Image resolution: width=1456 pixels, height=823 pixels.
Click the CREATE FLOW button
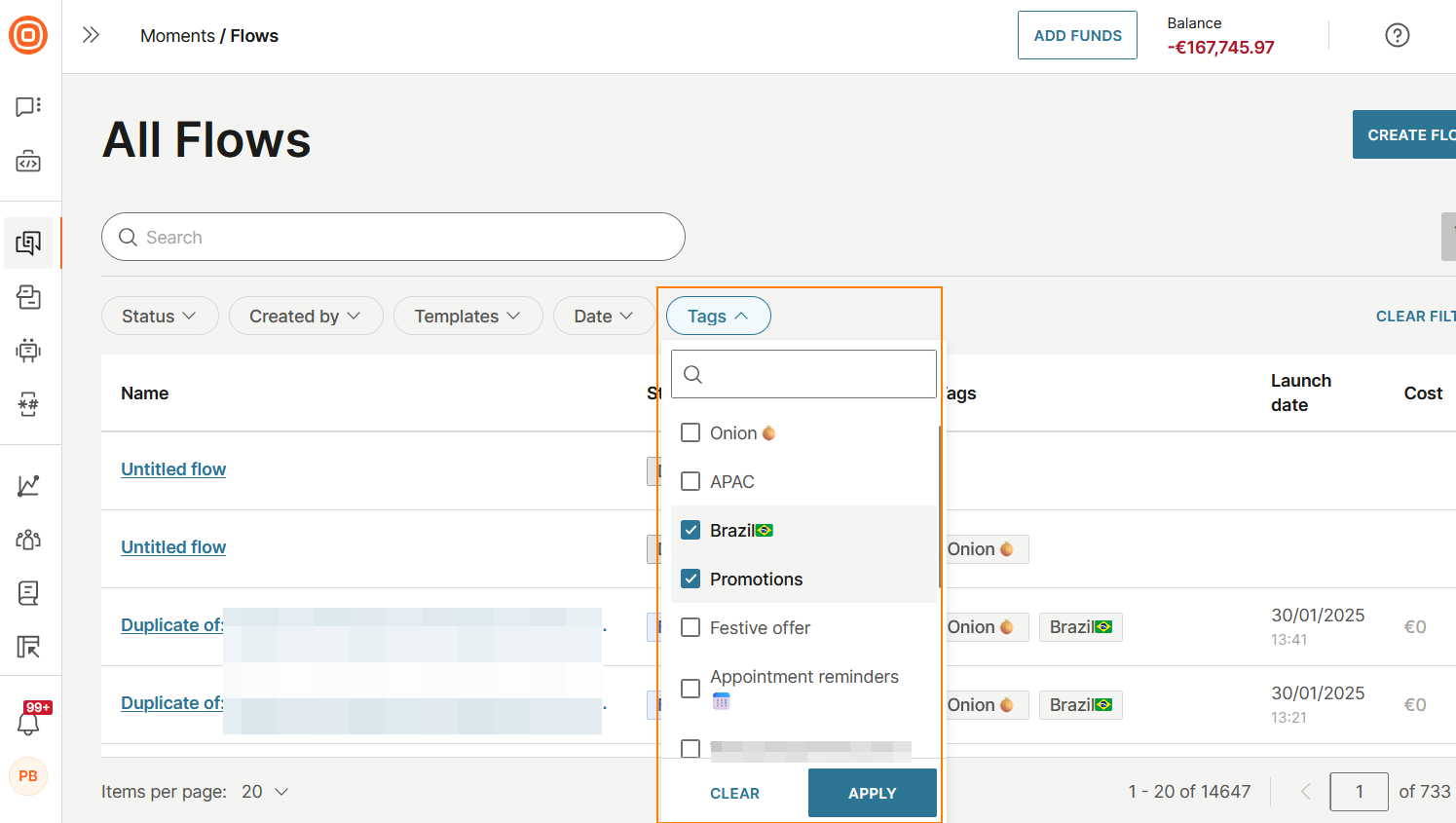[x=1404, y=134]
